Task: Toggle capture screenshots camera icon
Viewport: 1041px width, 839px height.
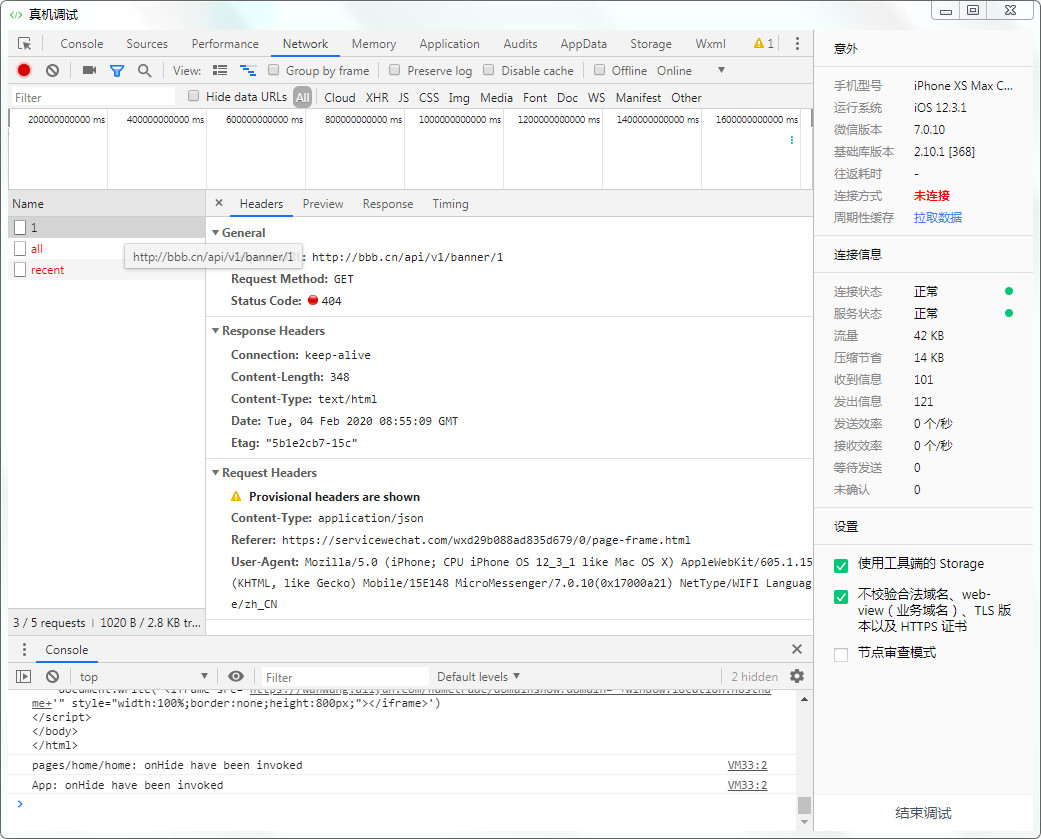Action: tap(89, 70)
